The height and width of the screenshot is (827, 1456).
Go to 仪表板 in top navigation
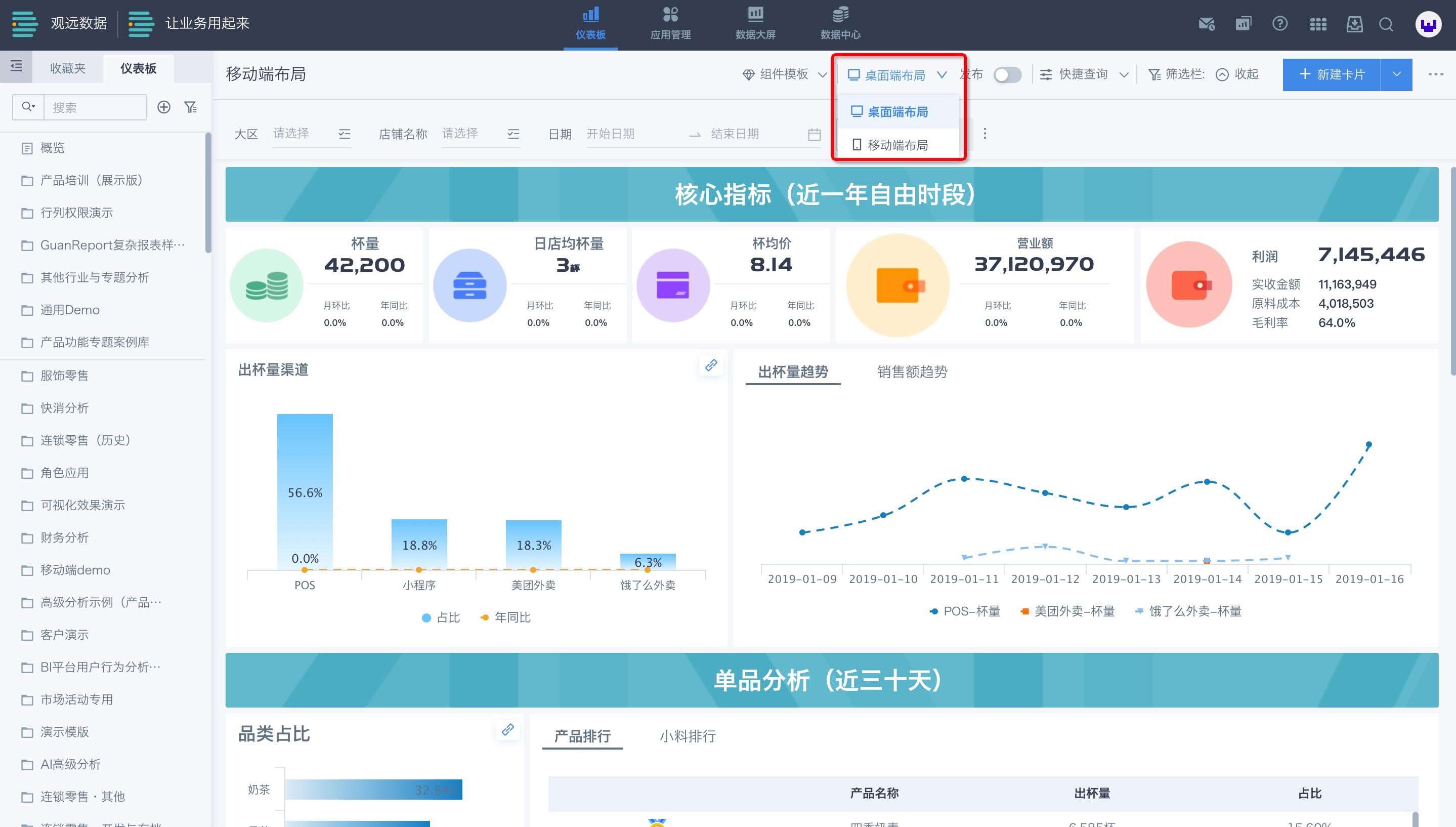point(590,24)
